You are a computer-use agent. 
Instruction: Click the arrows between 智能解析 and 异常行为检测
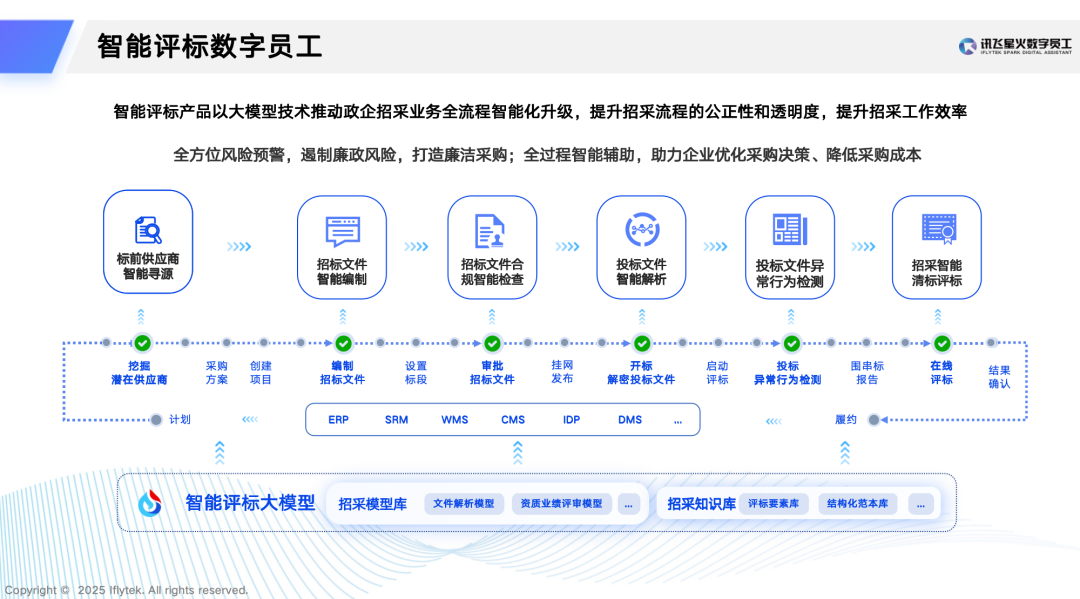[x=715, y=246]
